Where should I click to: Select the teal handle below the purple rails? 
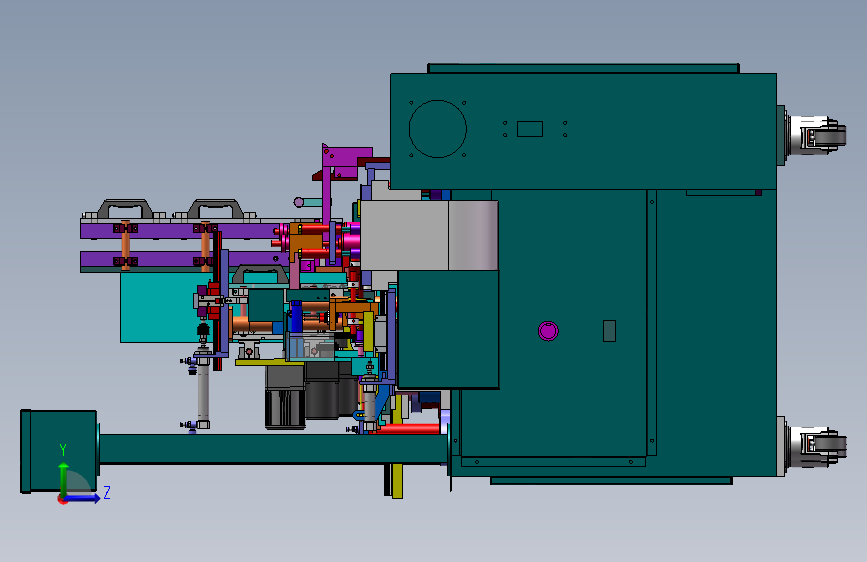click(260, 274)
